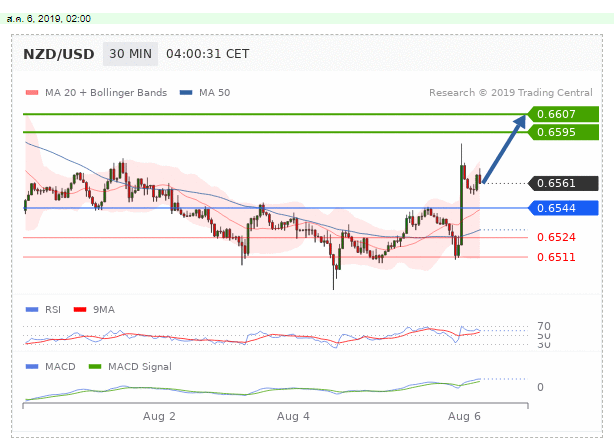Click the 9MA legend label
Screen dimensions: 614x447
pyautogui.click(x=104, y=310)
